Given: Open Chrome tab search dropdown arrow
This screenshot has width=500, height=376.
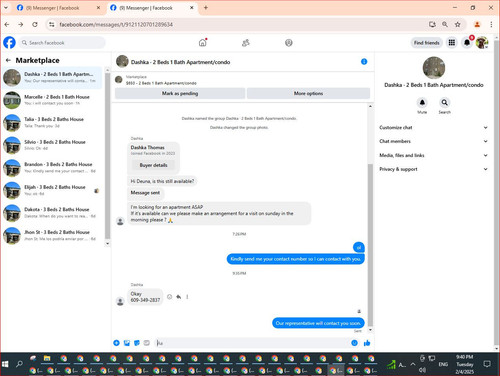Looking at the screenshot, I should 6,8.
